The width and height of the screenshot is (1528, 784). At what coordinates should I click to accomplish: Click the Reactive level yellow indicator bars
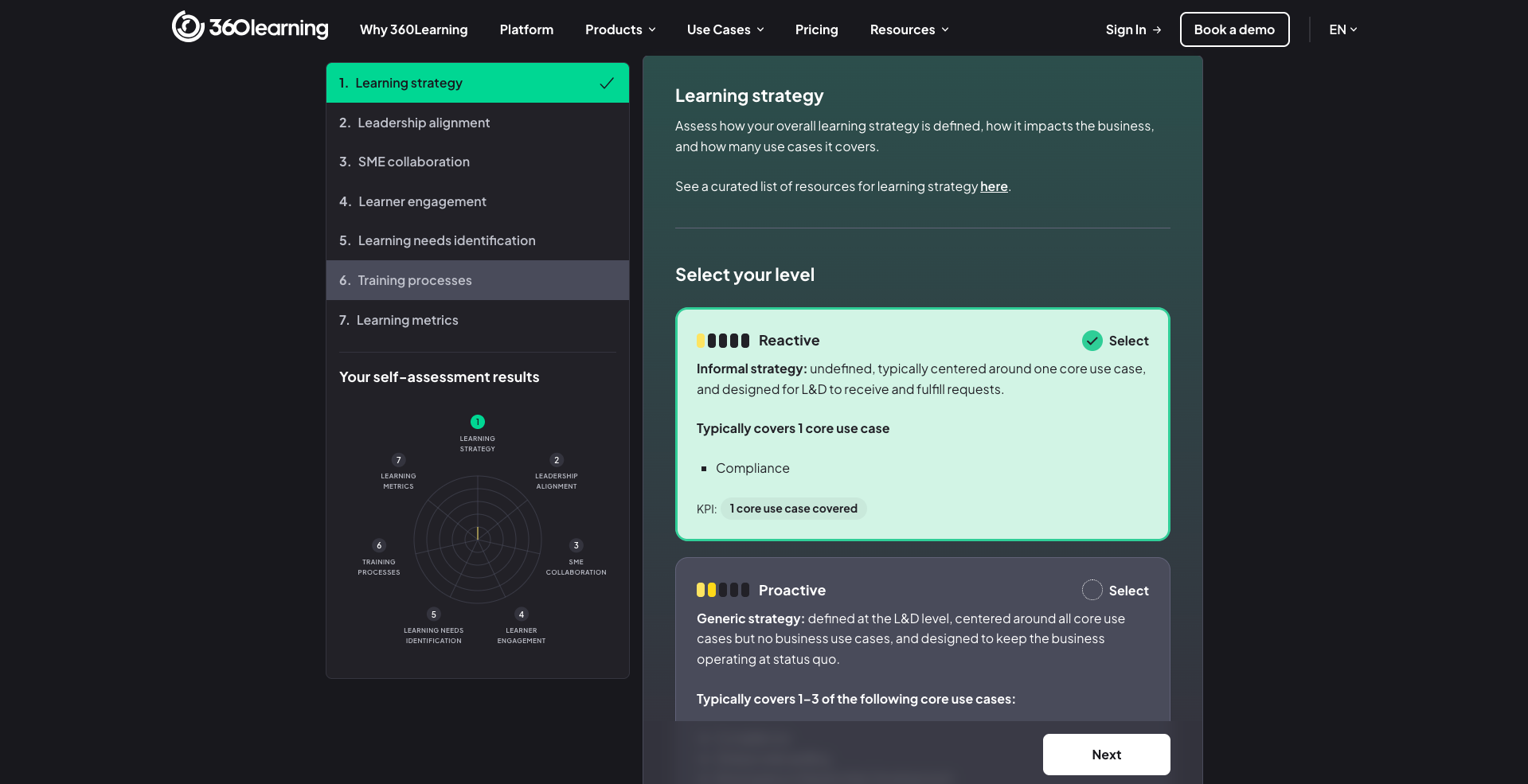coord(722,341)
